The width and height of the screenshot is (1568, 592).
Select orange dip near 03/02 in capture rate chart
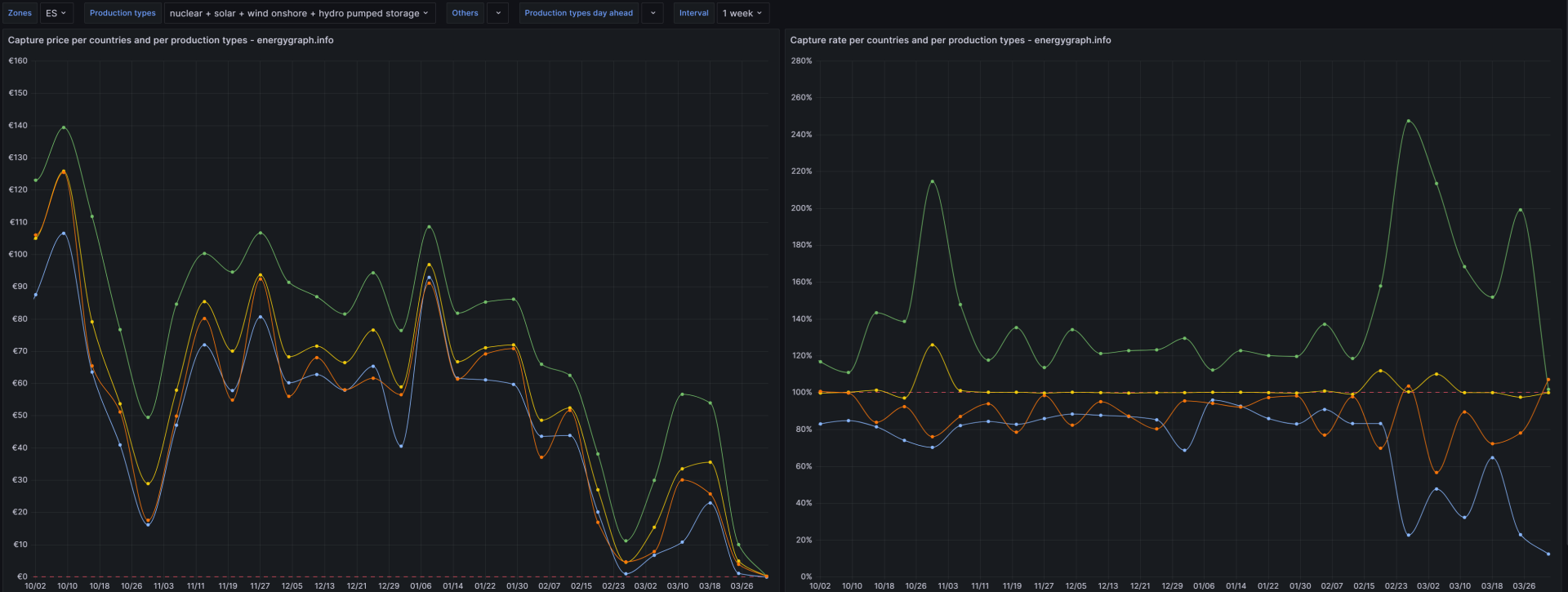pos(1436,472)
